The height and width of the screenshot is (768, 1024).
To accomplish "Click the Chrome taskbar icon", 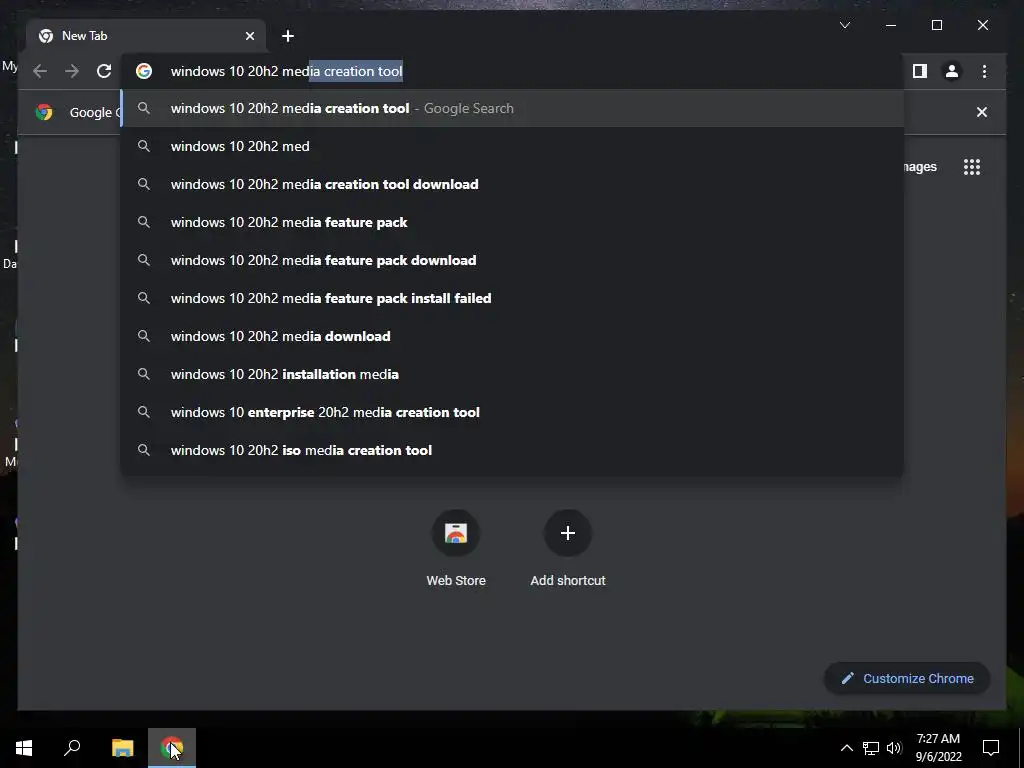I will click(172, 748).
